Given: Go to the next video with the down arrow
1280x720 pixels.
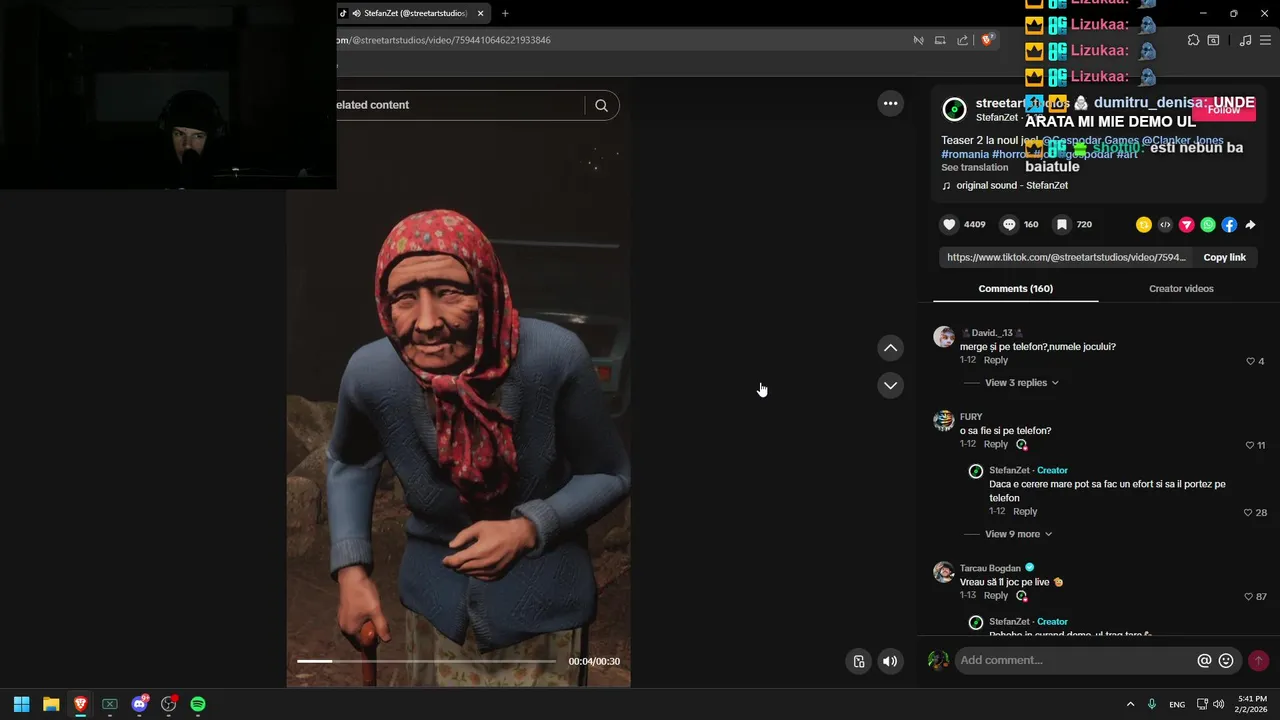Looking at the screenshot, I should click(x=890, y=385).
